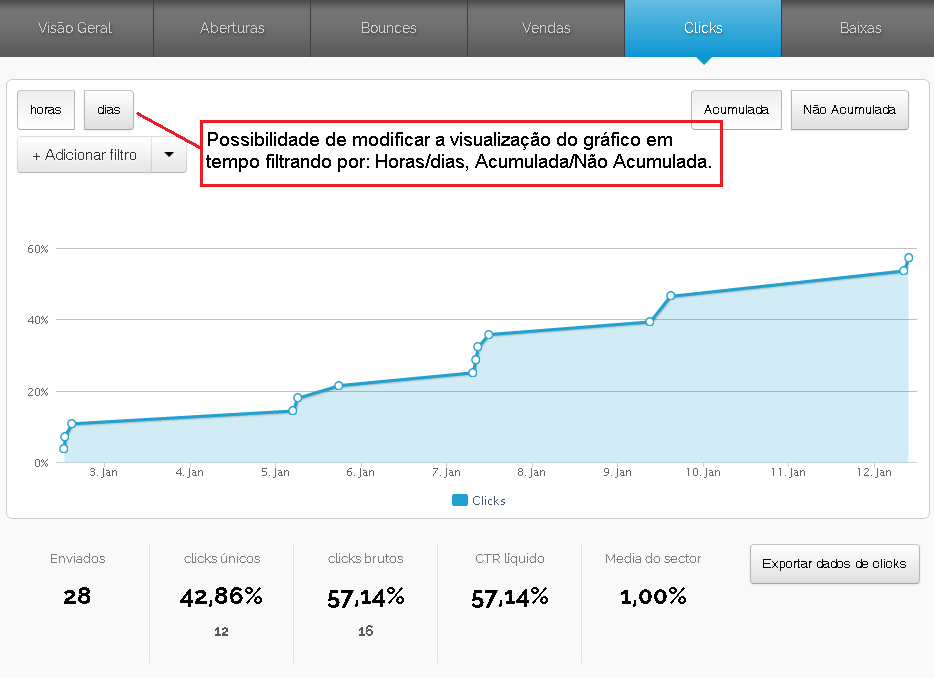Switch to the Aberturas tab
The height and width of the screenshot is (678, 934).
[232, 28]
